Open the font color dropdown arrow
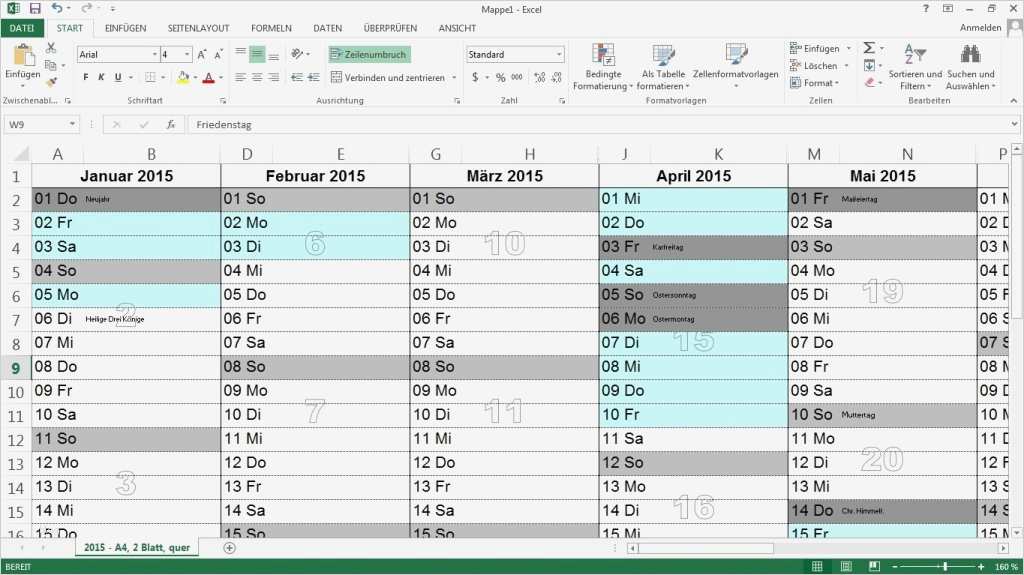This screenshot has height=575, width=1024. pyautogui.click(x=221, y=78)
